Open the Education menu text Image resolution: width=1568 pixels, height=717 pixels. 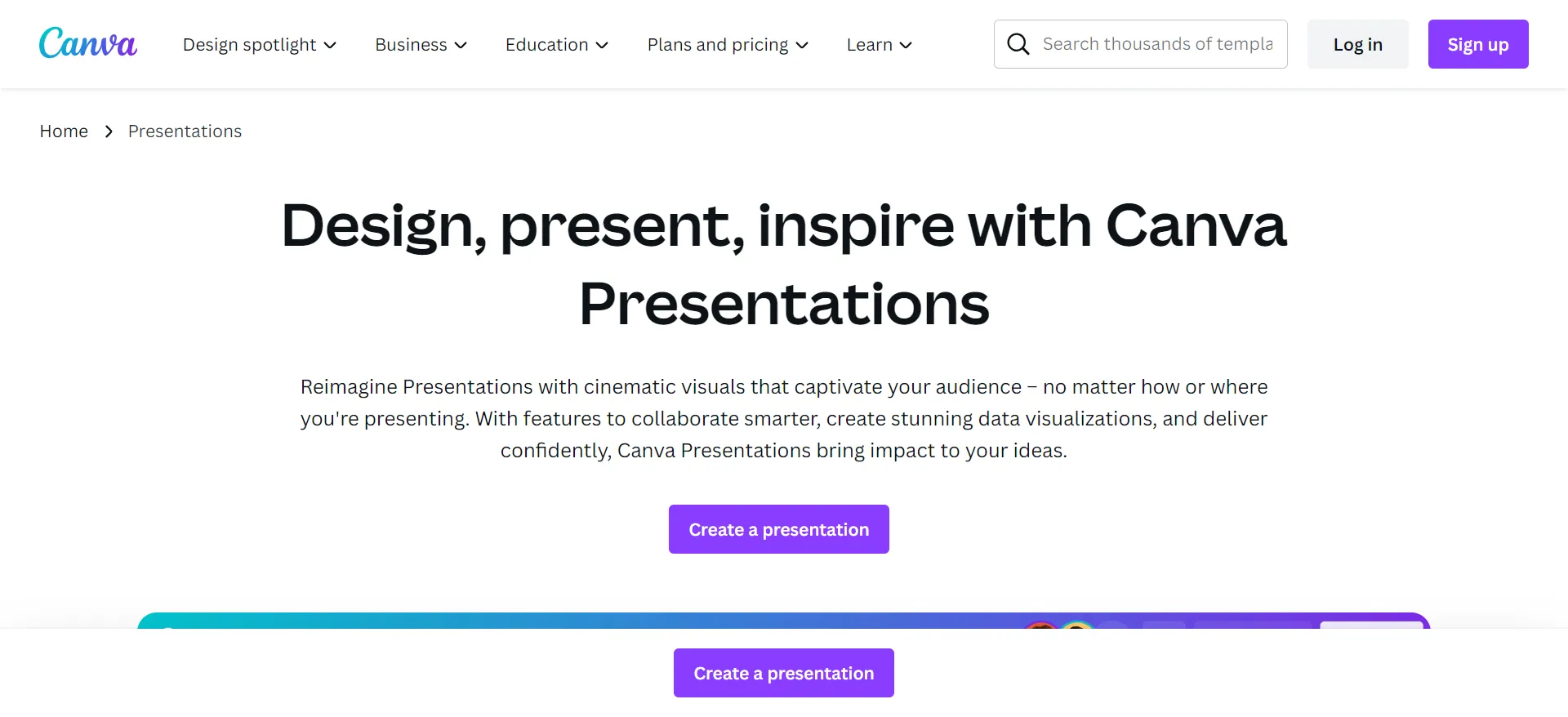[546, 45]
